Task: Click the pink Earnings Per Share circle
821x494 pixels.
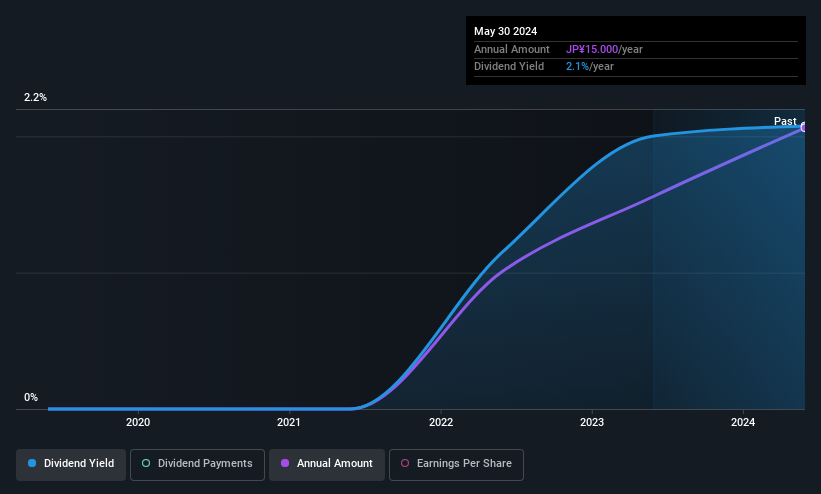Action: pos(405,463)
